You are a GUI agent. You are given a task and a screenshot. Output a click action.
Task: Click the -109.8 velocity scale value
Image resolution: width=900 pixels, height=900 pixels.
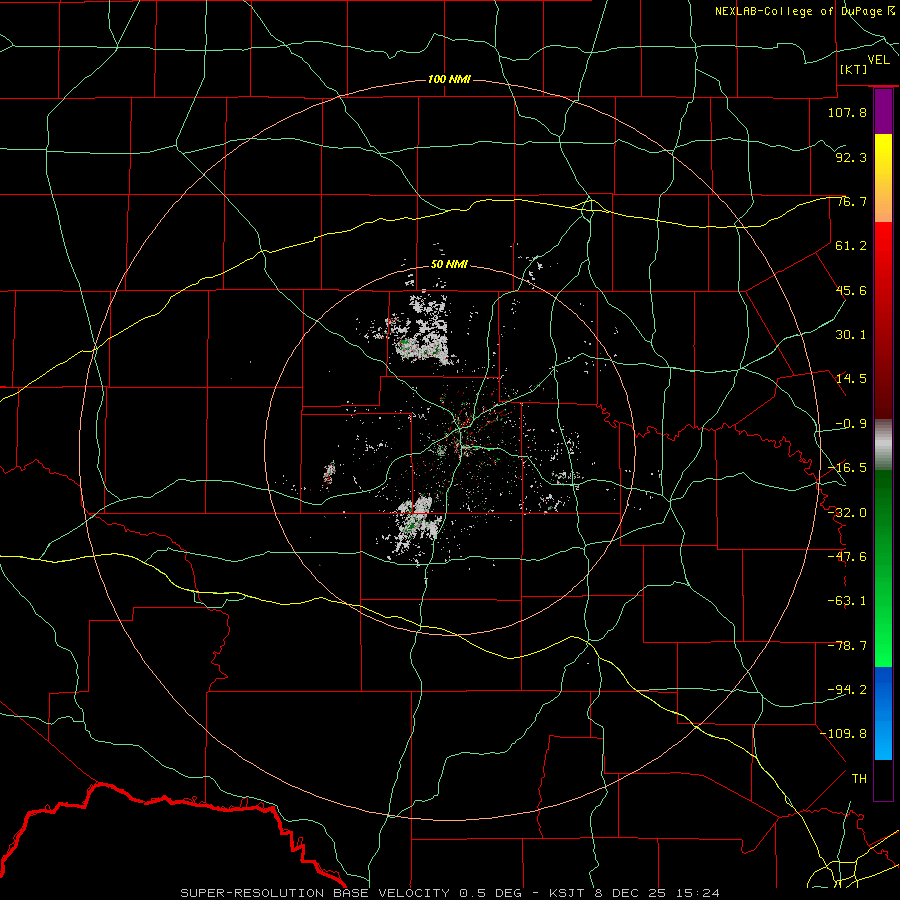click(x=844, y=734)
